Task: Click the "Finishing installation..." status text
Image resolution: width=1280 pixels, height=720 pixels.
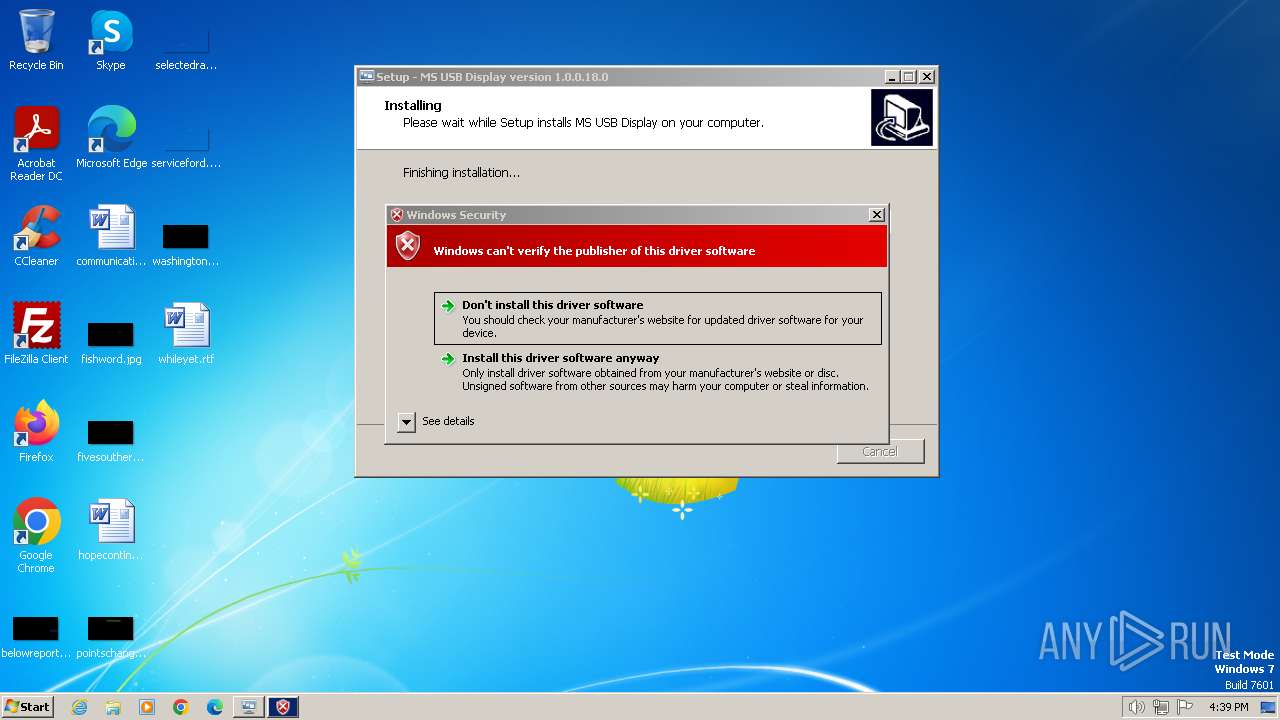Action: pos(461,173)
